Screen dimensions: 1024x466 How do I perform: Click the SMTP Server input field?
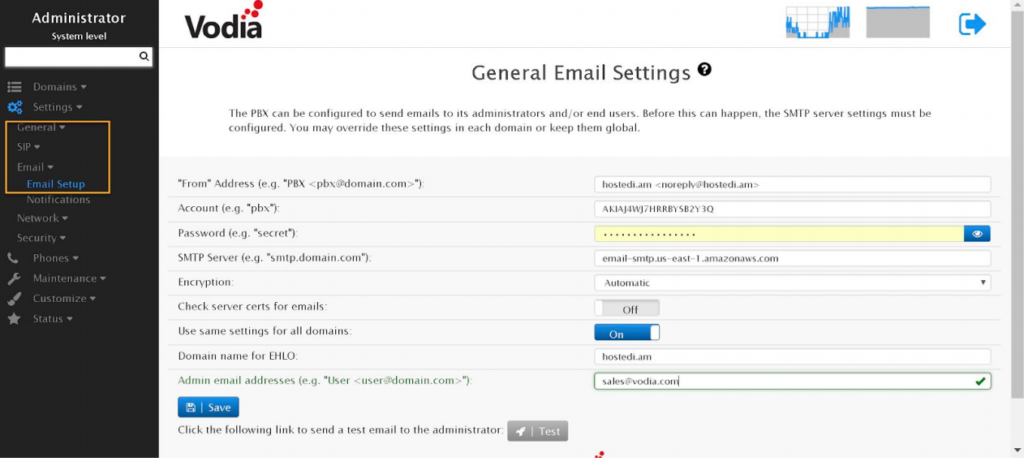point(792,258)
